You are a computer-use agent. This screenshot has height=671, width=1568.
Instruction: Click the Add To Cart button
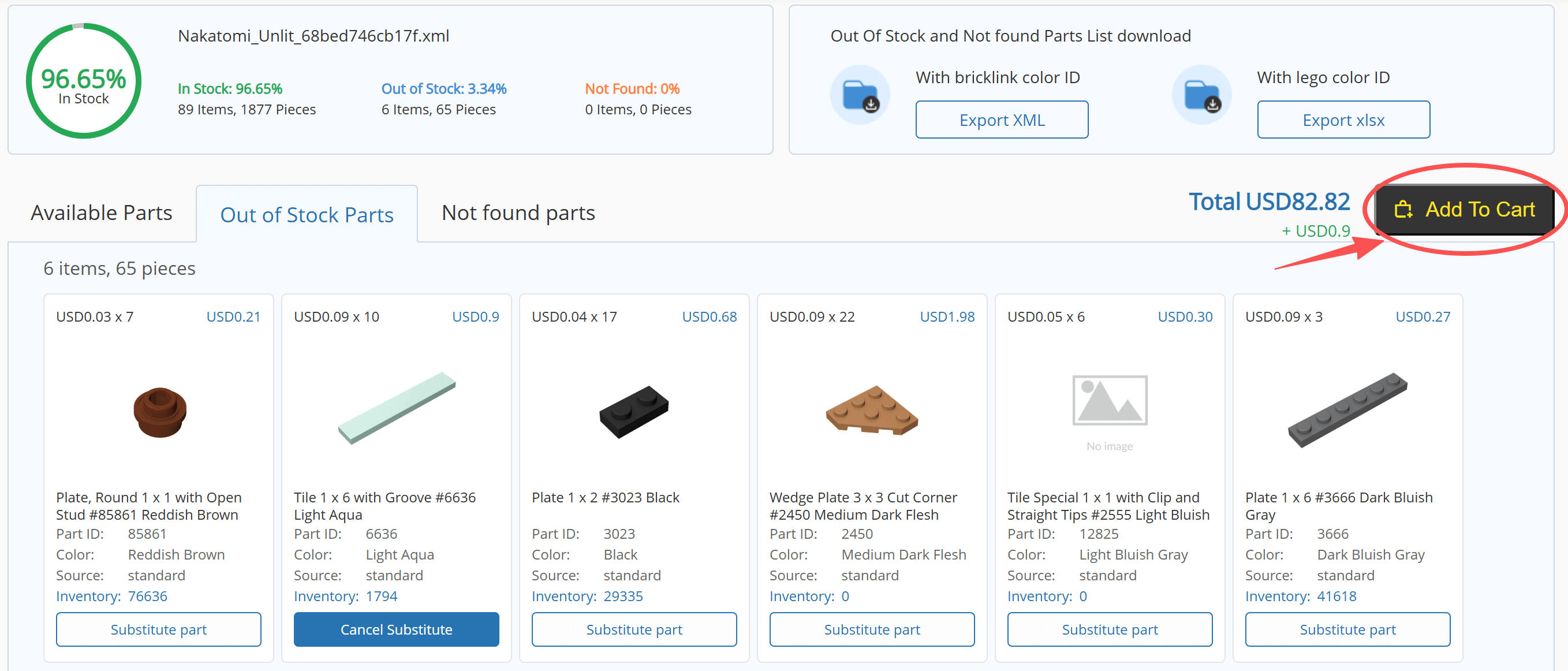1464,210
